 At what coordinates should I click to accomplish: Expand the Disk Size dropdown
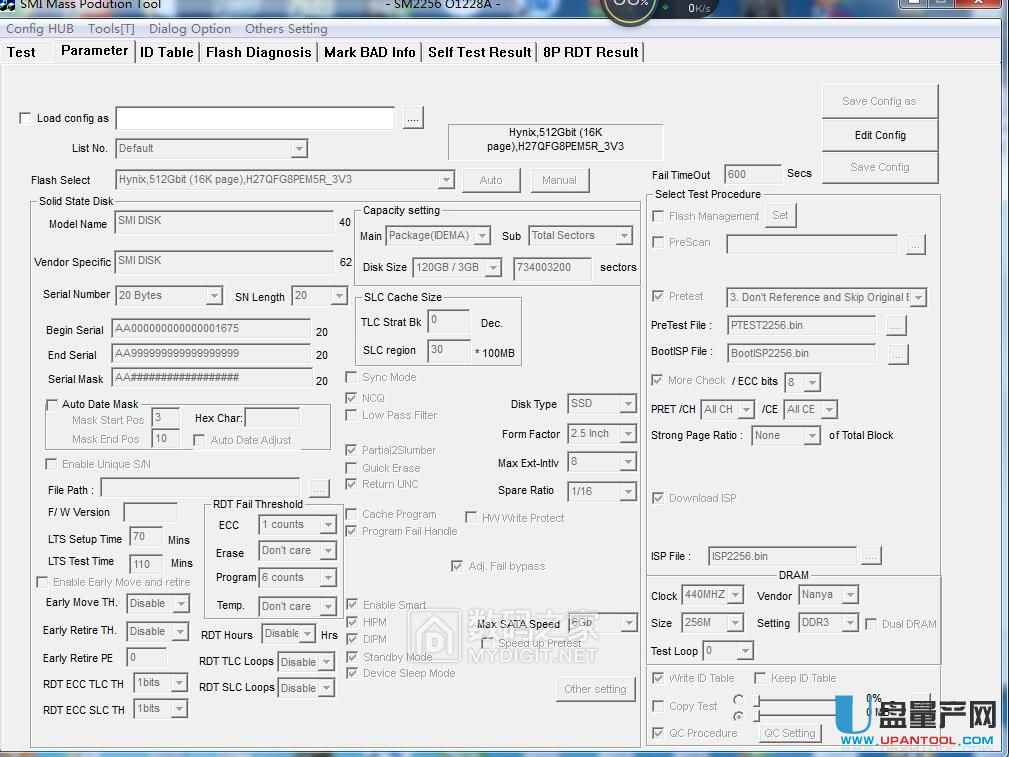492,268
